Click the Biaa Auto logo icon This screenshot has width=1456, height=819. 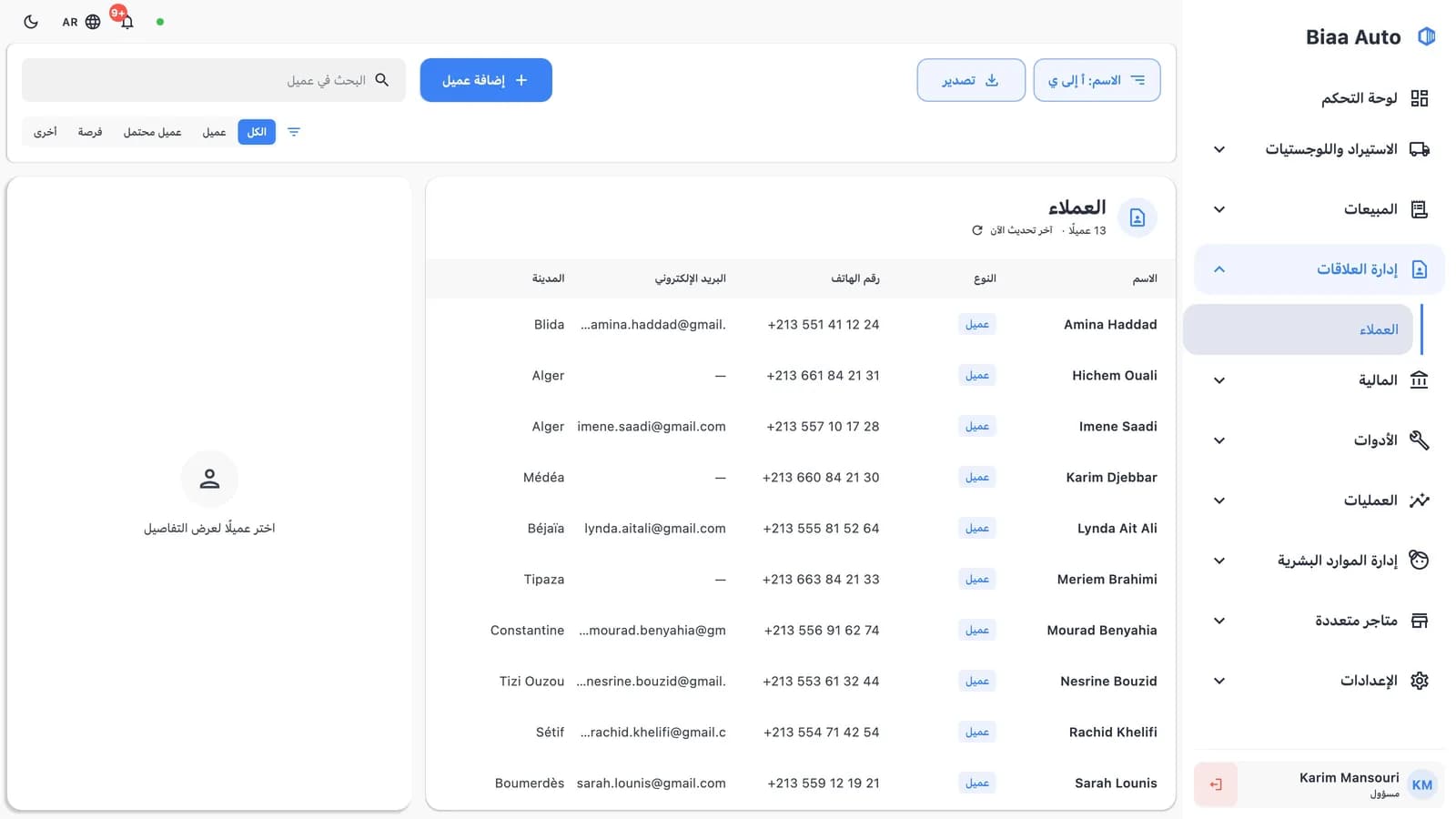click(x=1426, y=36)
